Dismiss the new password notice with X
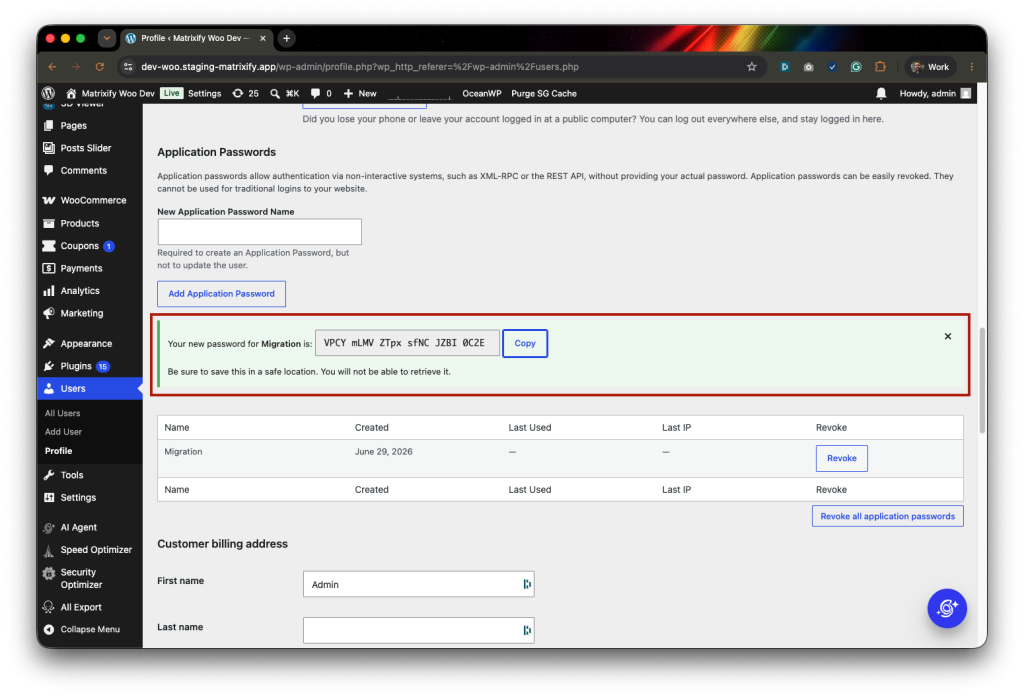Screen dimensions: 1024x697 tap(948, 336)
